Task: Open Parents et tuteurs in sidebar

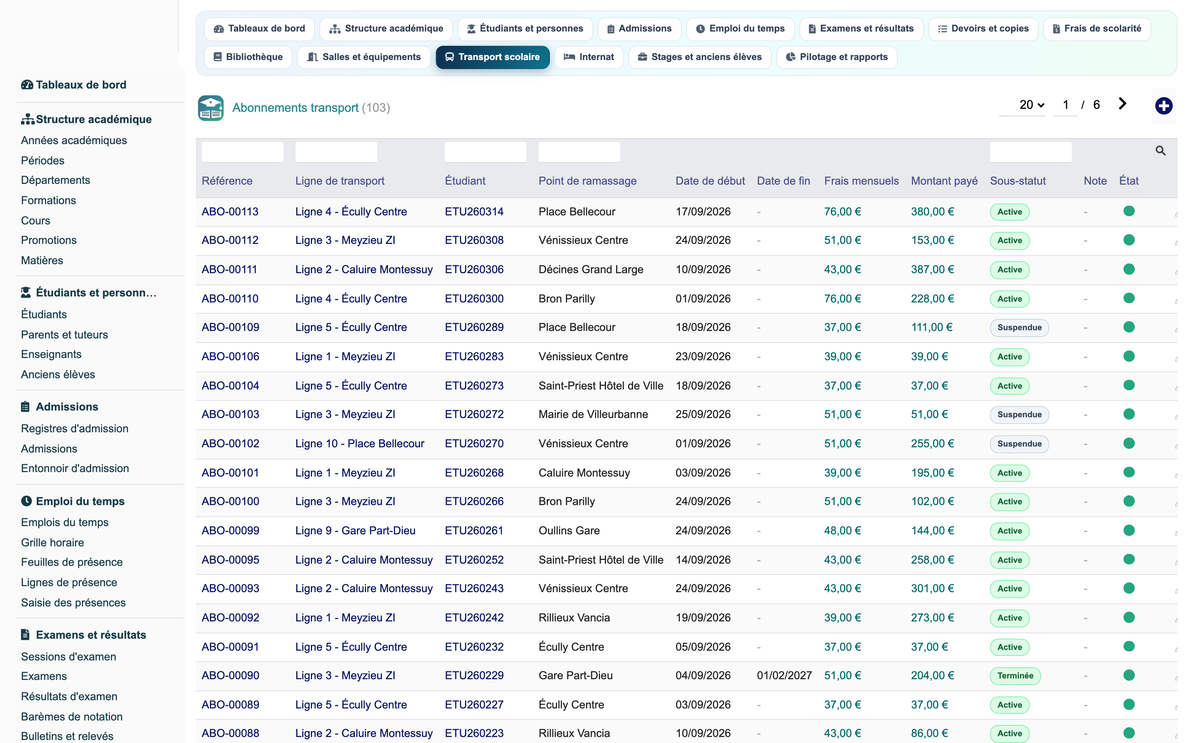Action: (64, 335)
